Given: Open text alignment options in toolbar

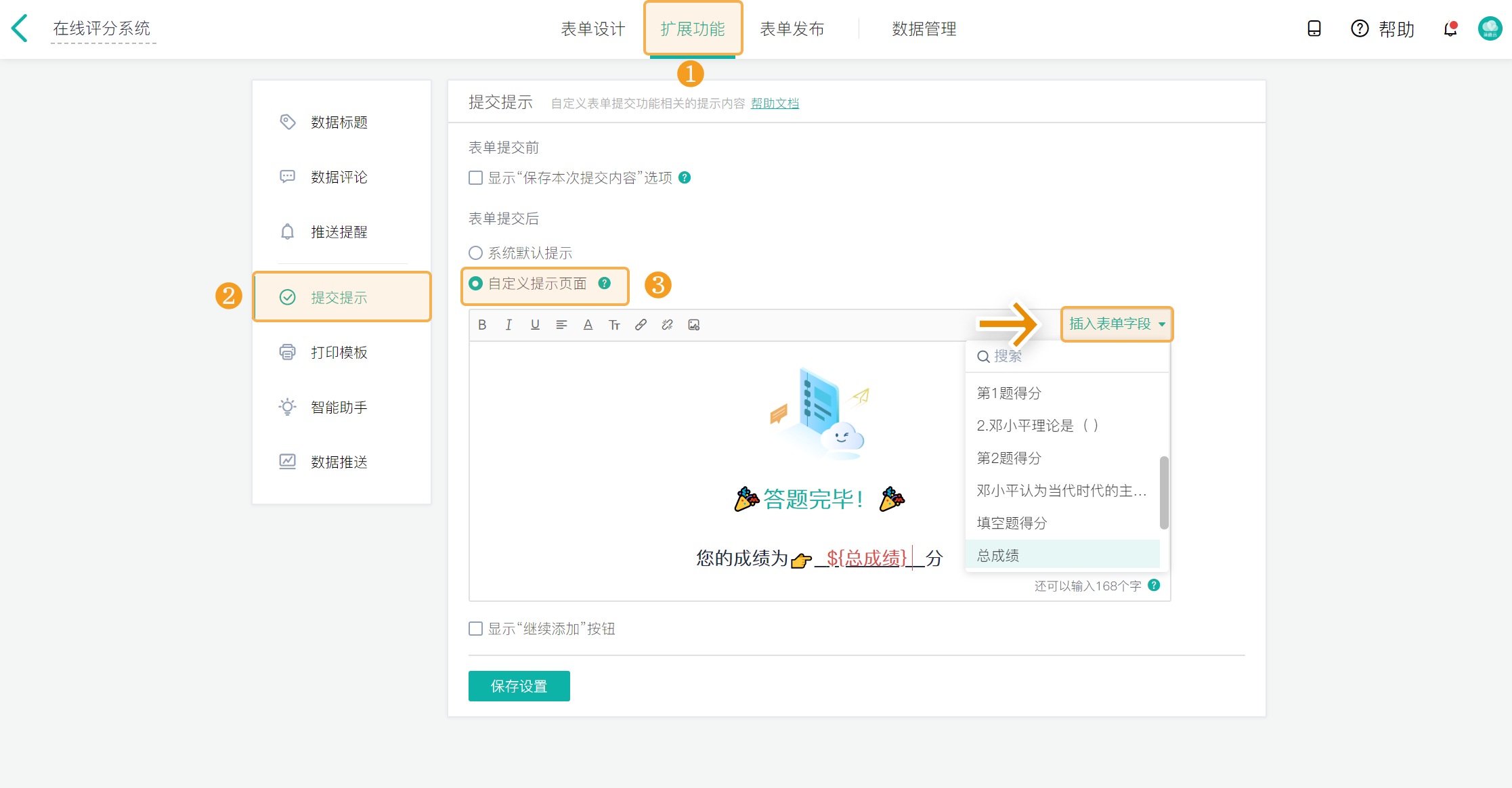Looking at the screenshot, I should [561, 325].
